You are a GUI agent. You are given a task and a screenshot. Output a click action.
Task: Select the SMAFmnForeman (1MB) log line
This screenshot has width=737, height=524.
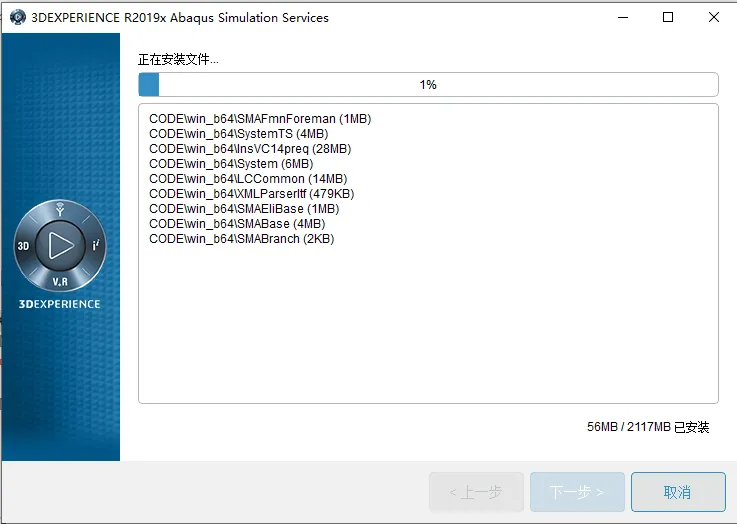tap(260, 119)
